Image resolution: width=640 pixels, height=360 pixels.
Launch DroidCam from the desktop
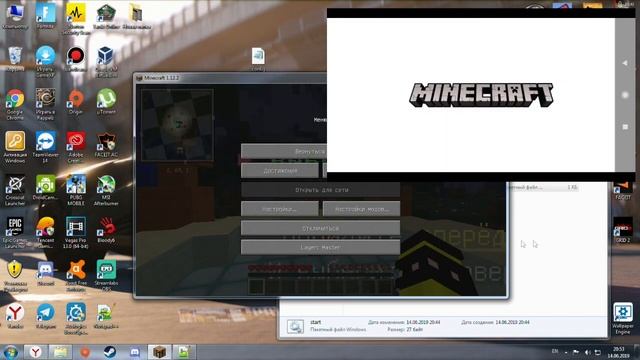click(x=45, y=187)
